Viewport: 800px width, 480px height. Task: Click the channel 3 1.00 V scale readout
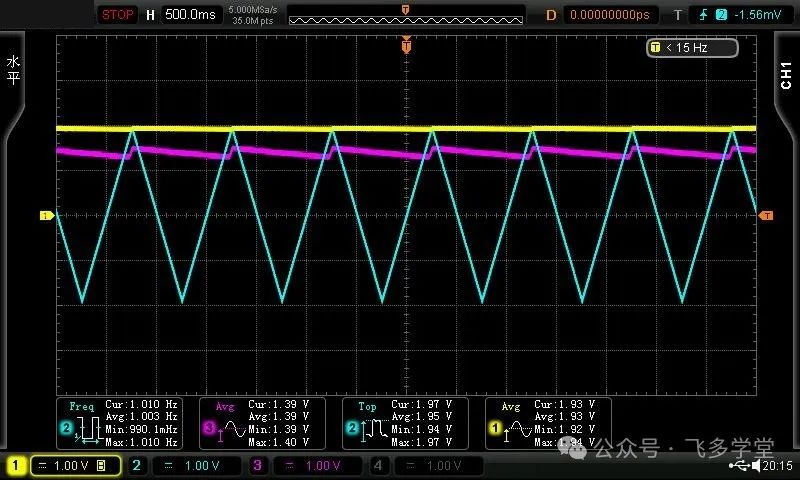(x=322, y=466)
